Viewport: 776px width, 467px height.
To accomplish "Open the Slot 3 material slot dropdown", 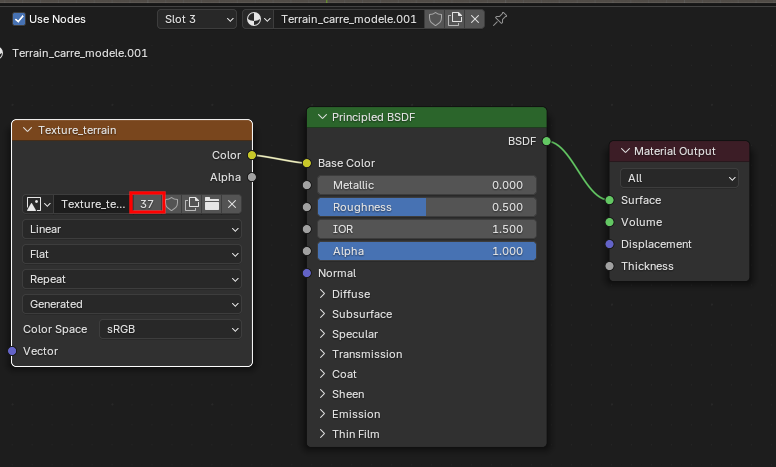I will (x=197, y=19).
